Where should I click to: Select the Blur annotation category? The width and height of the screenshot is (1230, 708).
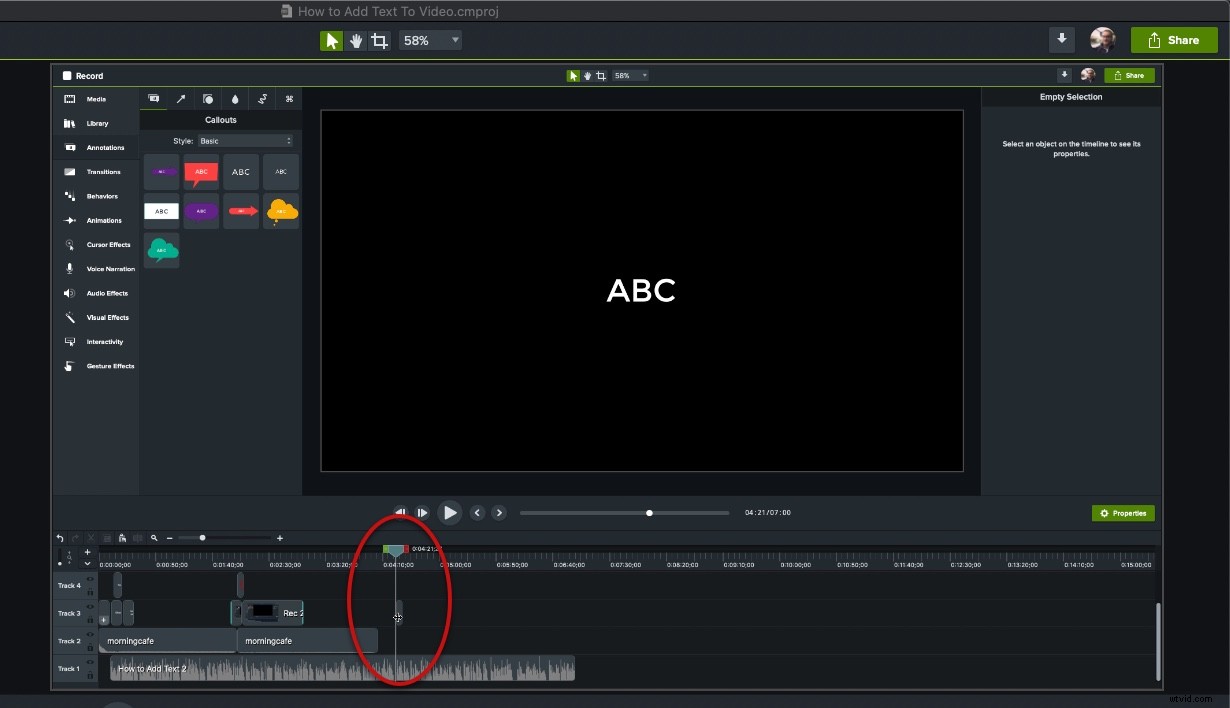(x=234, y=99)
